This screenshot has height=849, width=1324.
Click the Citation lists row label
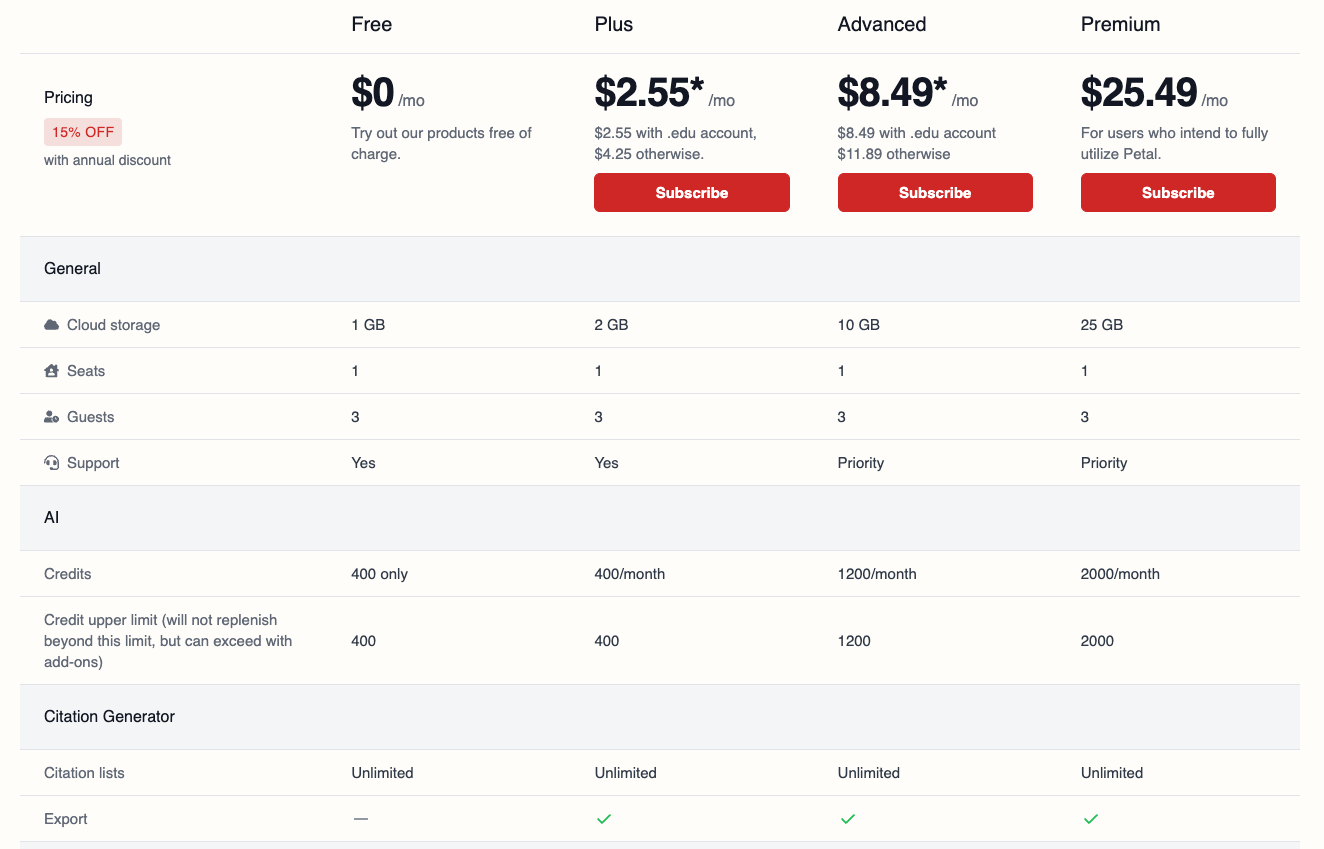(x=84, y=773)
